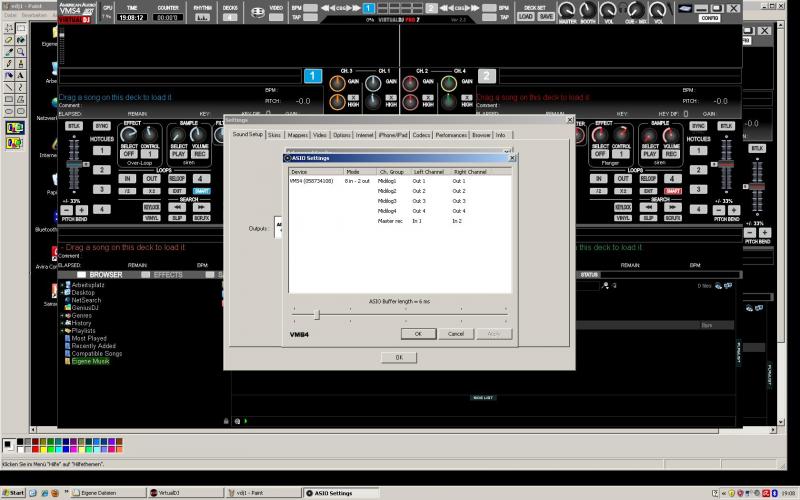Toggle the blue SMART loop on left deck
800x500 pixels.
202,191
